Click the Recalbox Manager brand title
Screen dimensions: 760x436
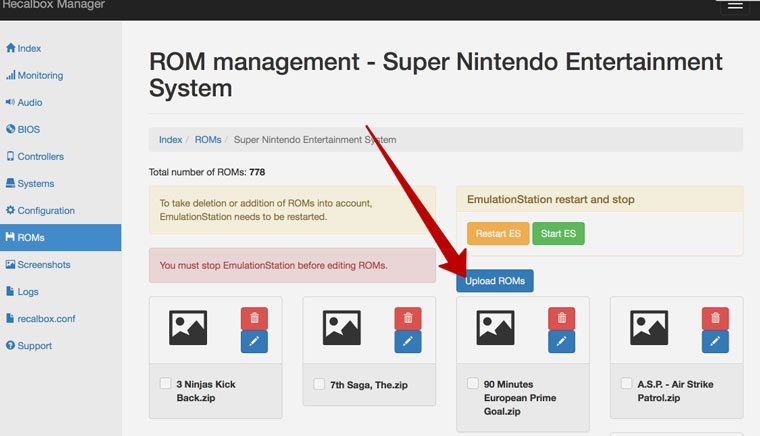(x=53, y=5)
